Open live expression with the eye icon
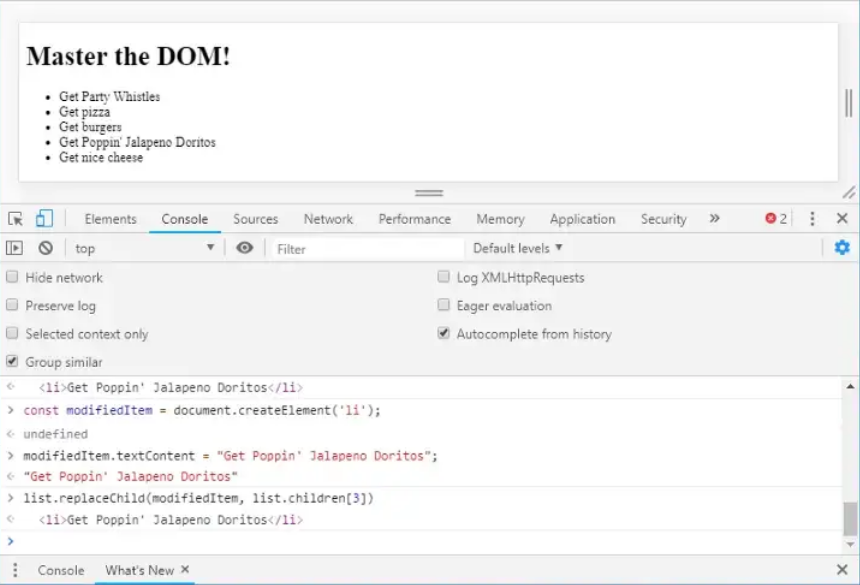This screenshot has width=860, height=585. pos(245,248)
